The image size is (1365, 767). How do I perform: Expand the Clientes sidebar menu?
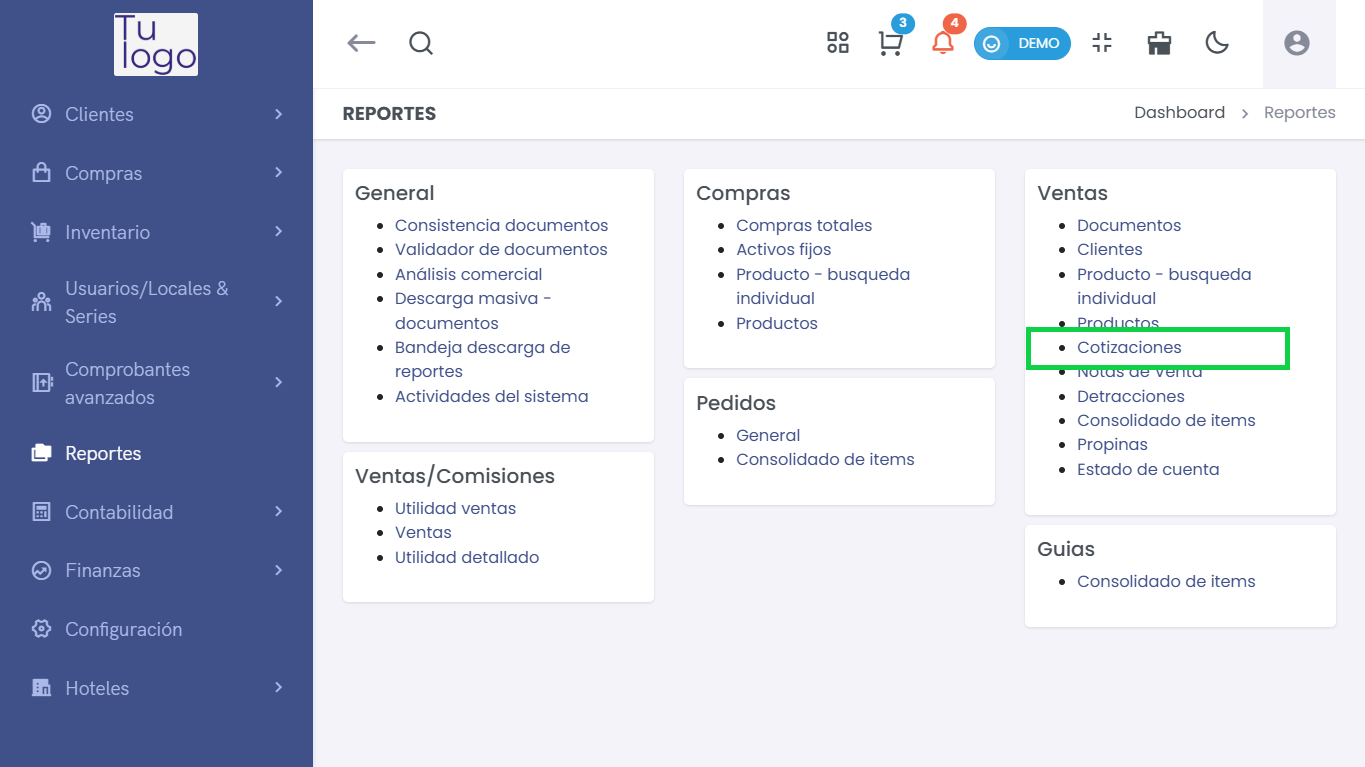(157, 114)
